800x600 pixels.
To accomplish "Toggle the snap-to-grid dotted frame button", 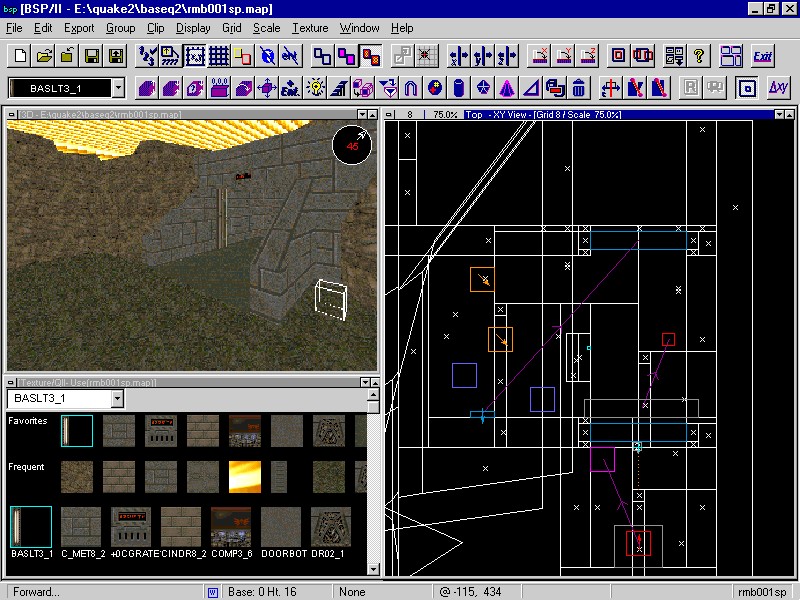I will tap(195, 56).
